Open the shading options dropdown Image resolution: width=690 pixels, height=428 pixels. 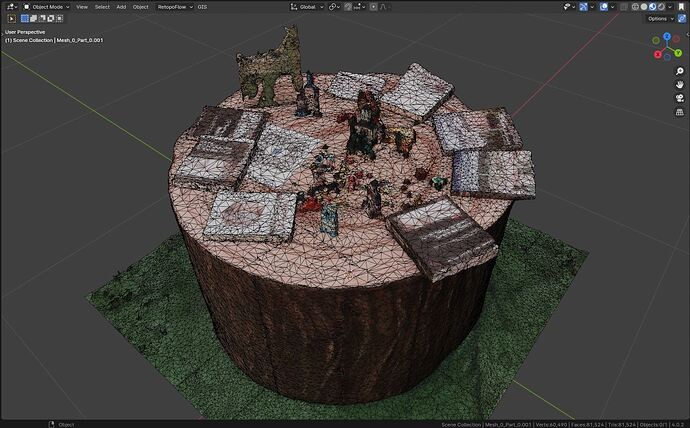click(x=670, y=7)
